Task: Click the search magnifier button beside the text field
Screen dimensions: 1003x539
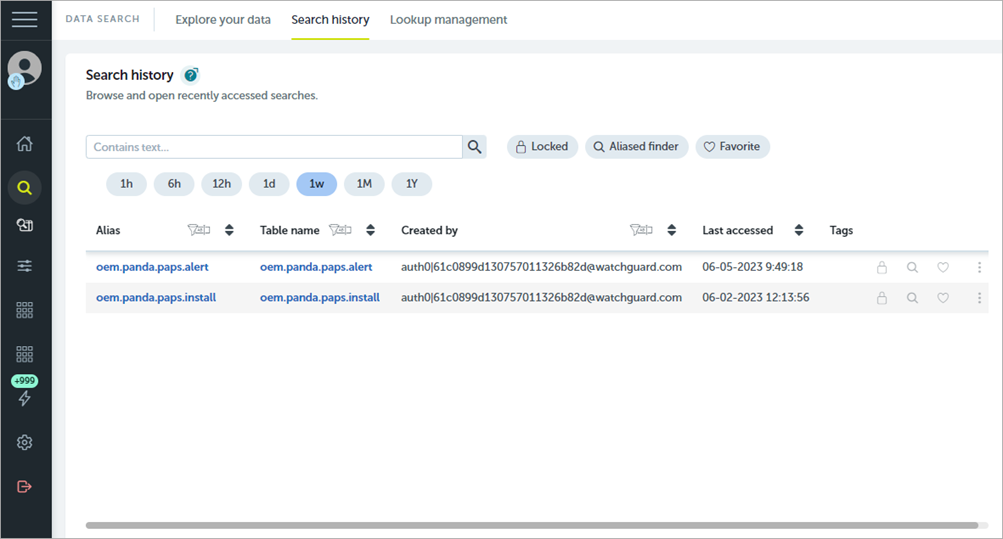Action: click(475, 147)
